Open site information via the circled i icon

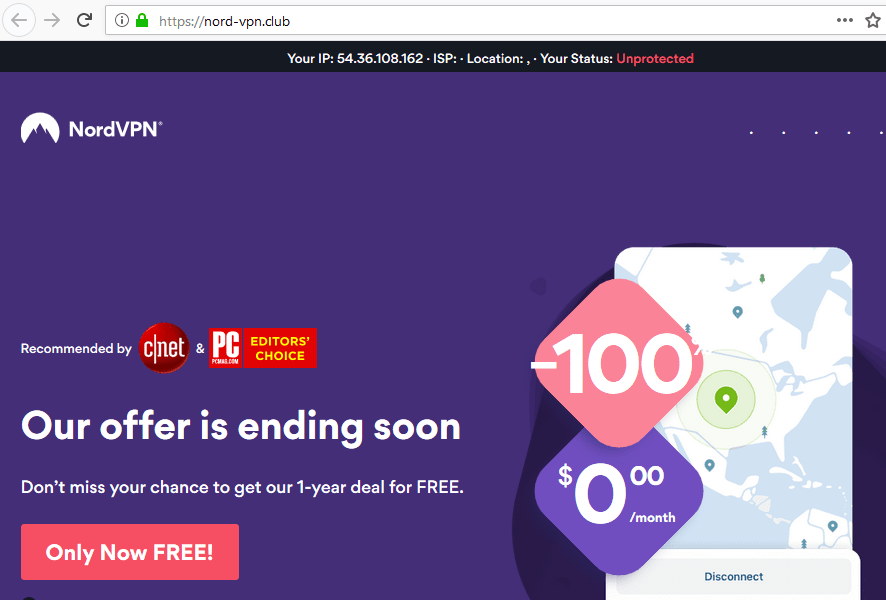(121, 20)
